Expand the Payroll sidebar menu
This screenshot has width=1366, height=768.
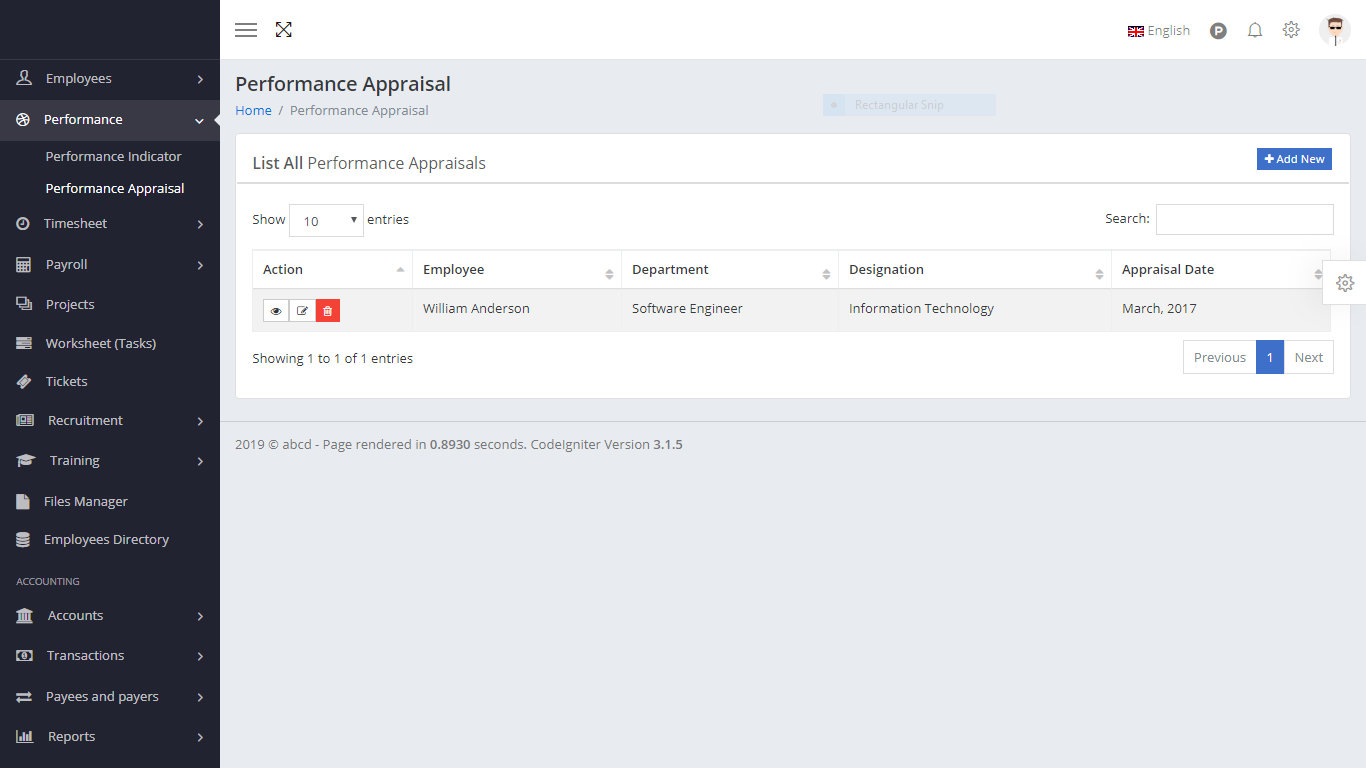tap(110, 265)
